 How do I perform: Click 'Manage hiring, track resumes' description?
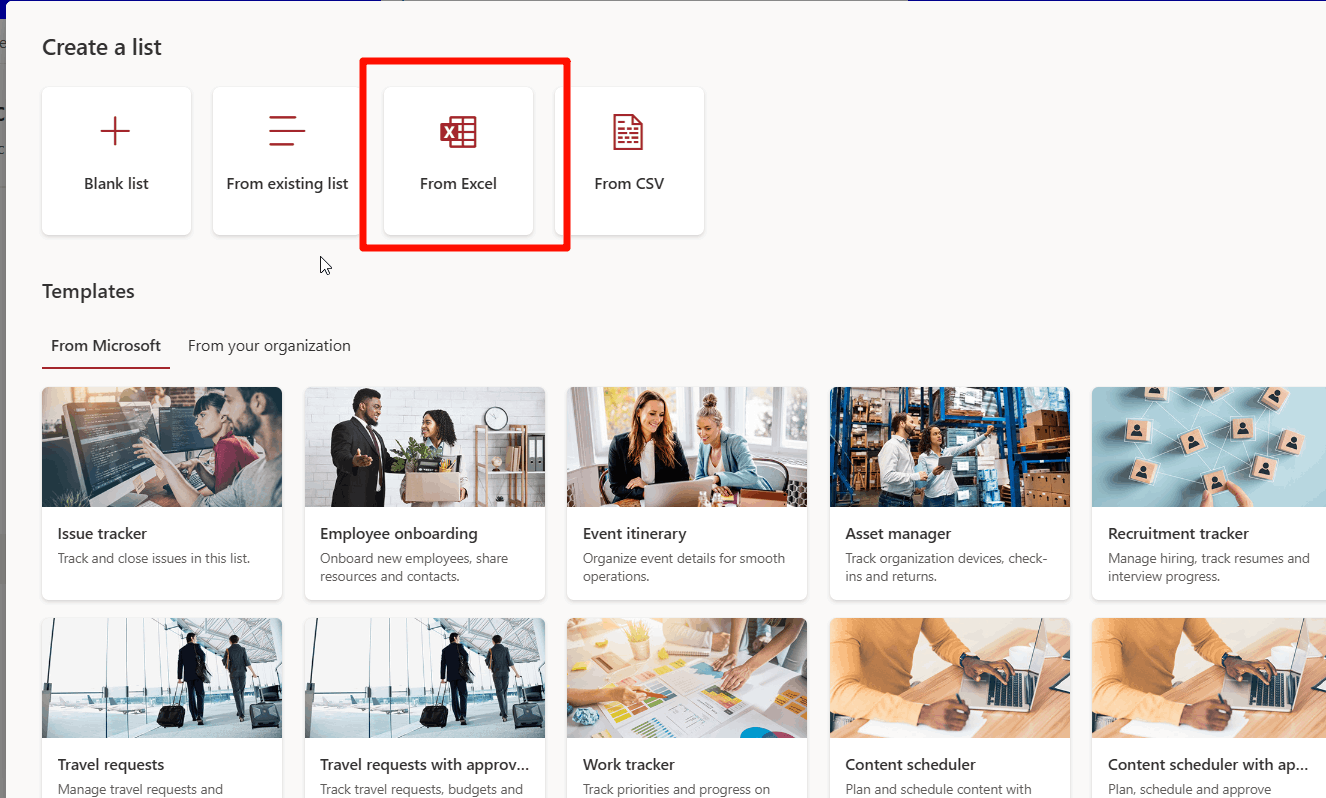point(1208,568)
